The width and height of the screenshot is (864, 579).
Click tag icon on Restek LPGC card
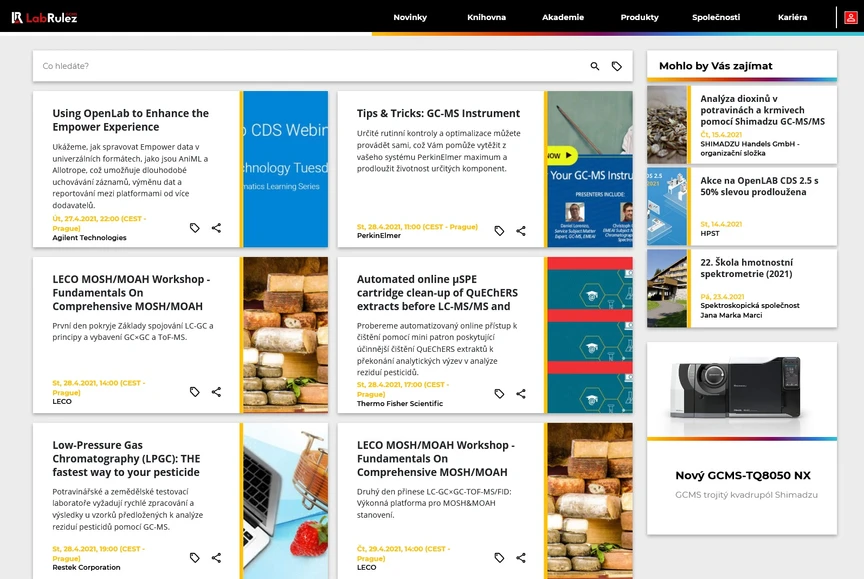pos(195,558)
